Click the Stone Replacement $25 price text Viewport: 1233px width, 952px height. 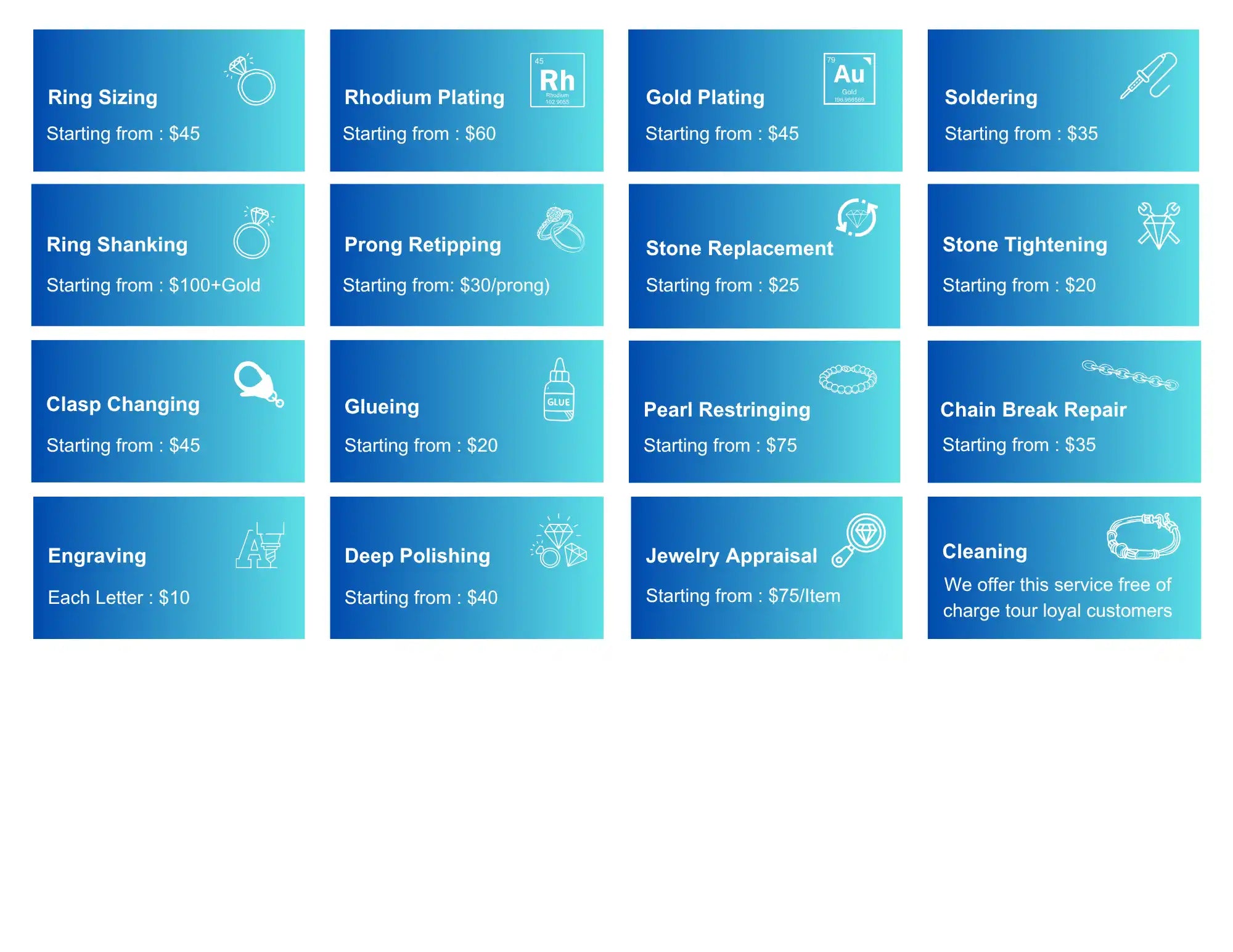(x=722, y=285)
